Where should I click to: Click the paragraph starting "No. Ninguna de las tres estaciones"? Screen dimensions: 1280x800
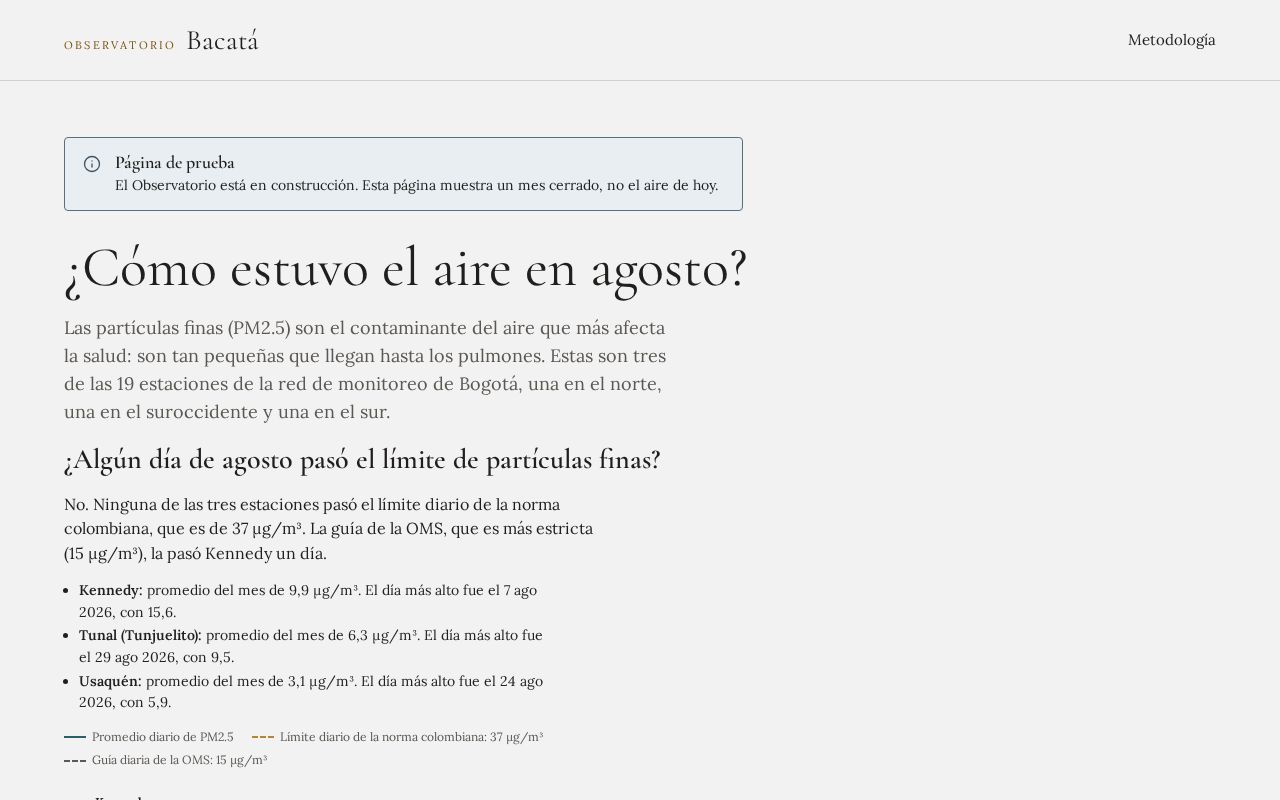(329, 529)
